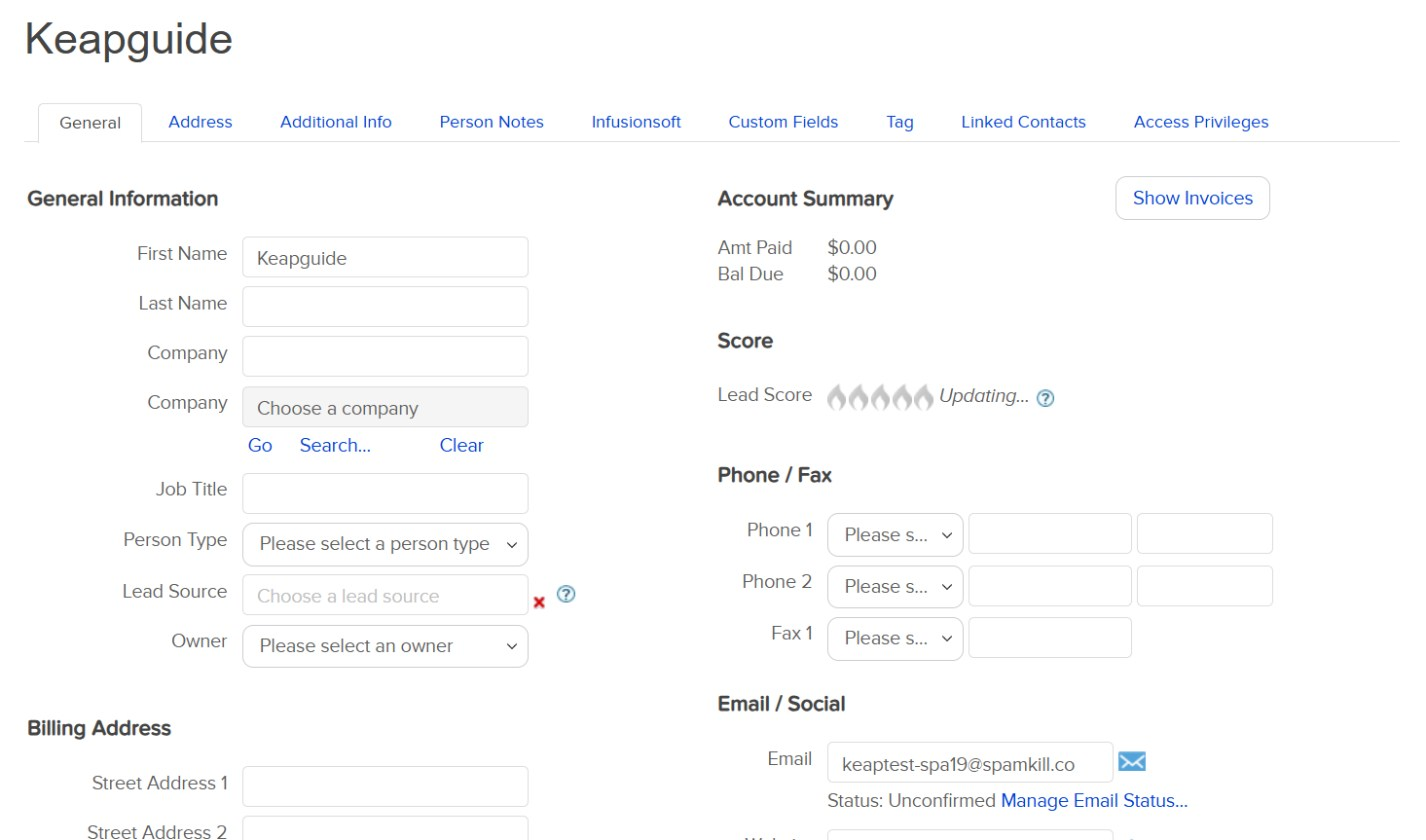The height and width of the screenshot is (840, 1426).
Task: Open the Owner dropdown
Action: (x=385, y=646)
